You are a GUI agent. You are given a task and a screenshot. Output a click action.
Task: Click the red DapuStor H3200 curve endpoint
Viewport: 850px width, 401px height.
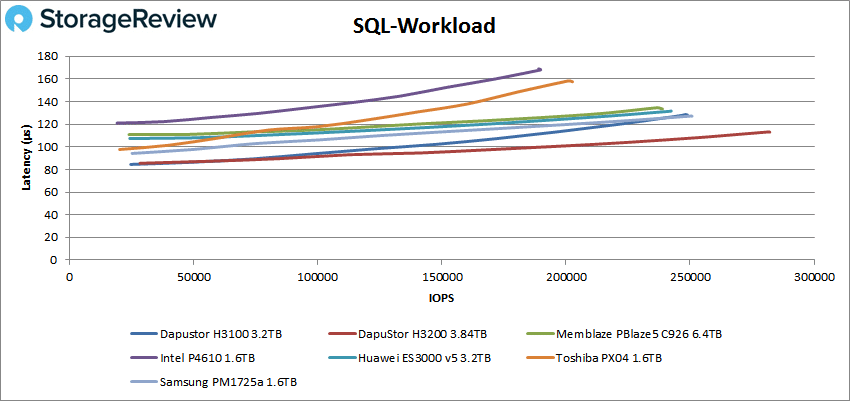[768, 132]
